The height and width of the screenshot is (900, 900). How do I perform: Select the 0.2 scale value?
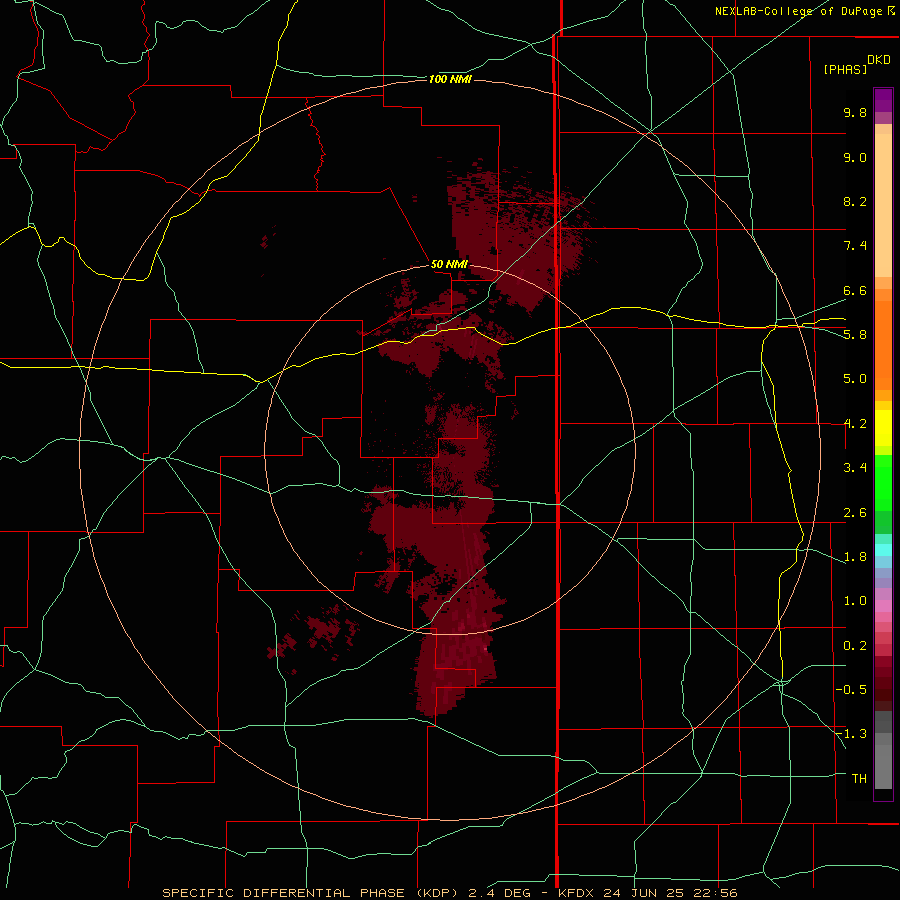(855, 646)
